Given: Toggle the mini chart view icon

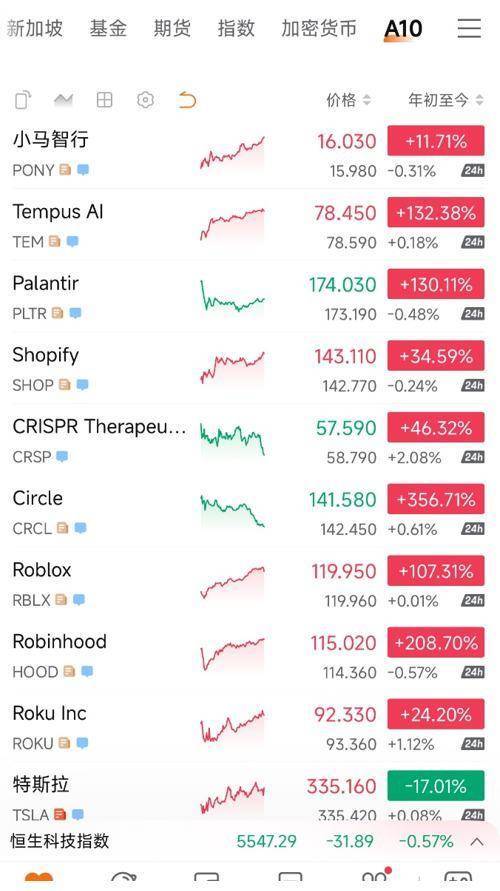Looking at the screenshot, I should [63, 101].
